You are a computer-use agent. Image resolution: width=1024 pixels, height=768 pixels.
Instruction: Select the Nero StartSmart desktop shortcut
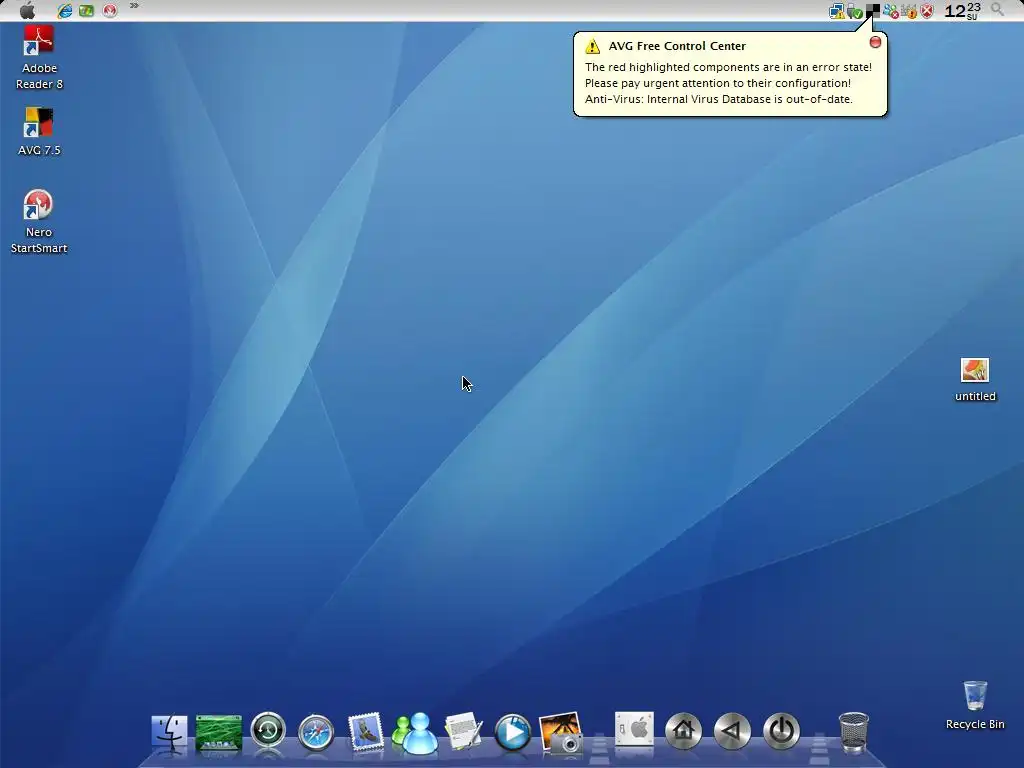click(x=39, y=221)
